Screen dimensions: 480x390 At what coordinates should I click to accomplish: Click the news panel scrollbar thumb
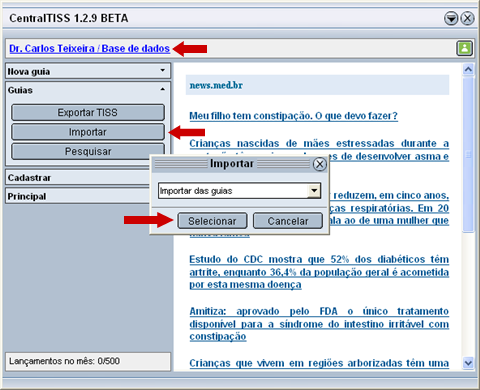point(468,154)
